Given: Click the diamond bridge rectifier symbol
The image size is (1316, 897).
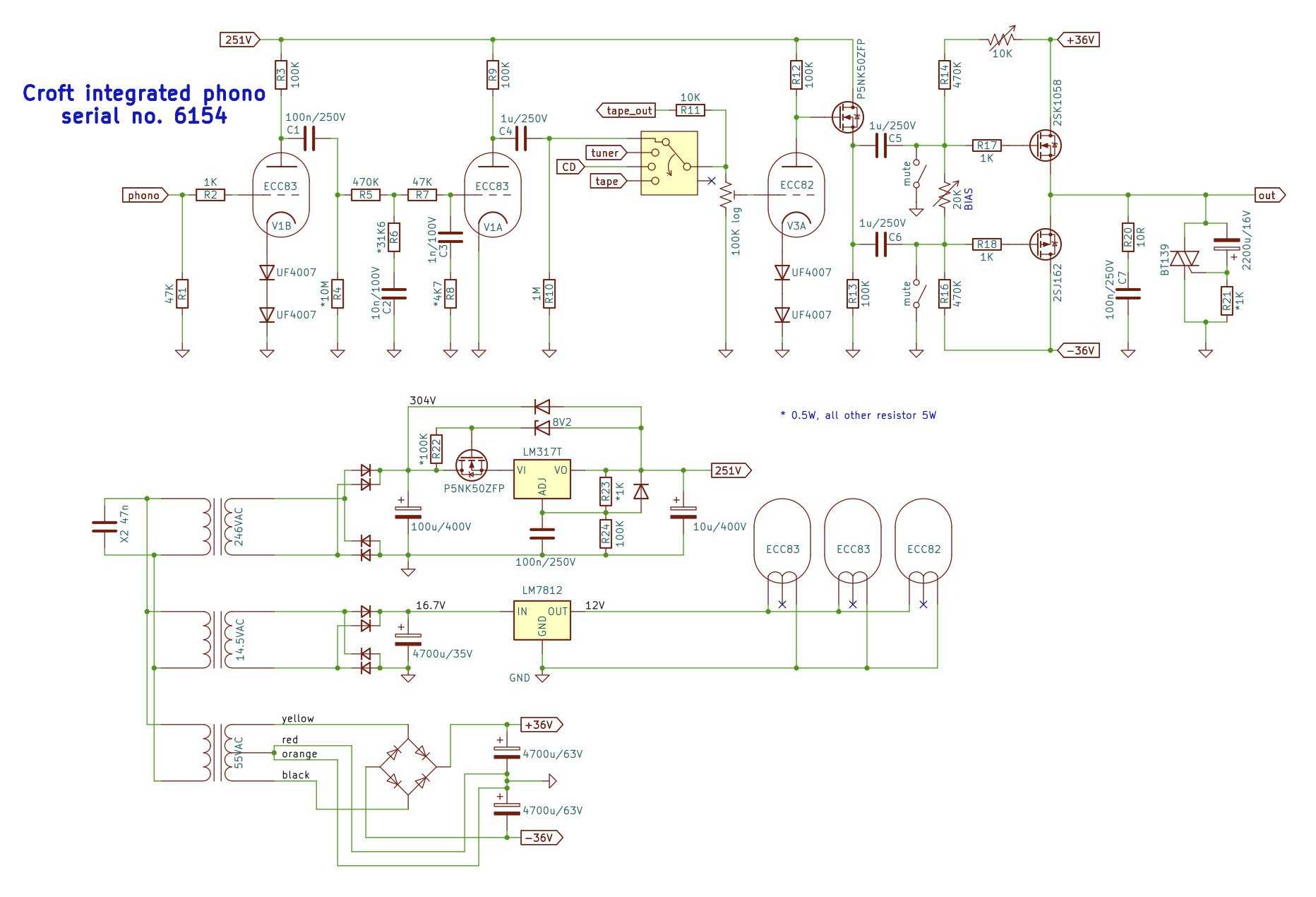Looking at the screenshot, I should 408,767.
